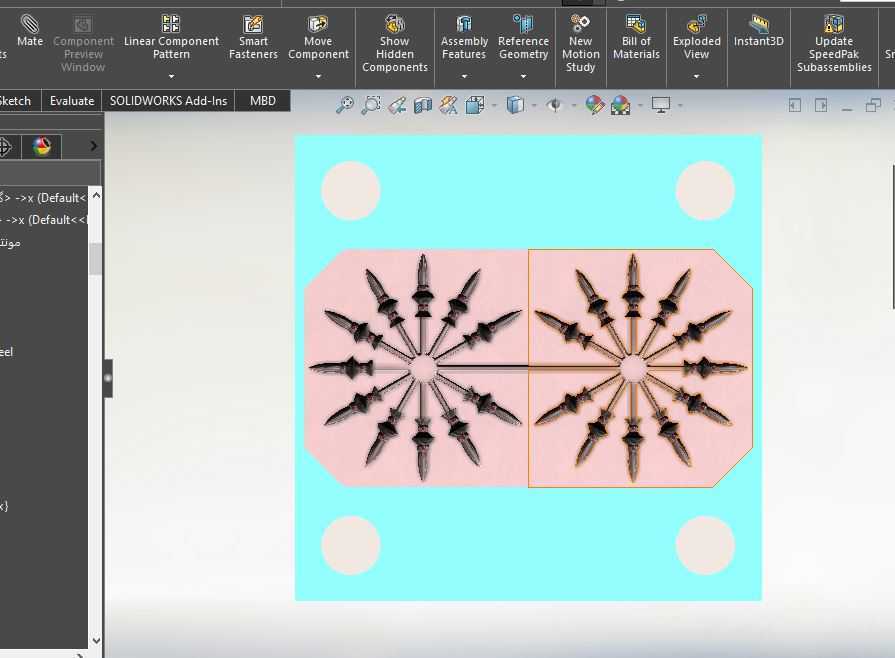Expand View Settings dropdown arrow

(x=680, y=106)
